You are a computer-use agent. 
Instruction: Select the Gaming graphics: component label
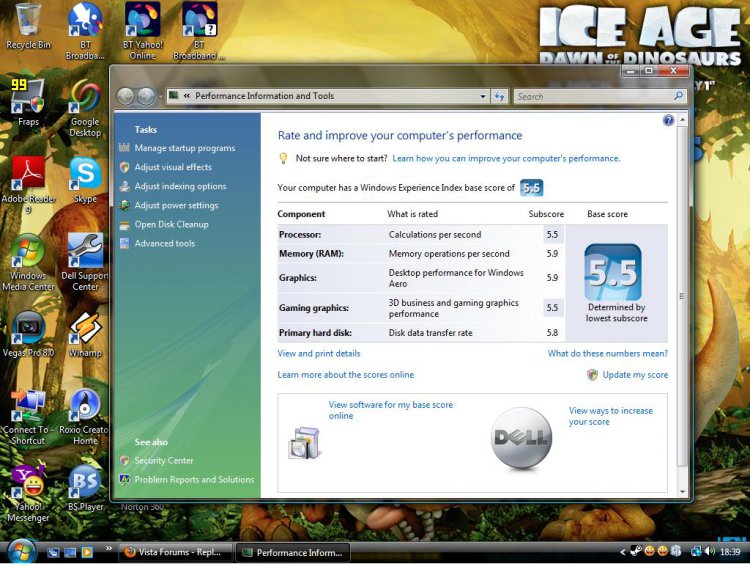pyautogui.click(x=314, y=308)
